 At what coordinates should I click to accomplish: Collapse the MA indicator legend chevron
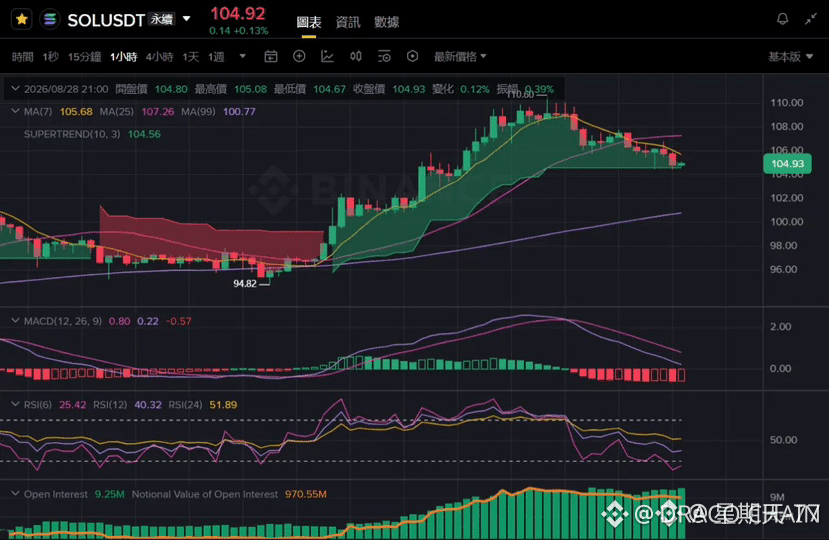[x=15, y=111]
